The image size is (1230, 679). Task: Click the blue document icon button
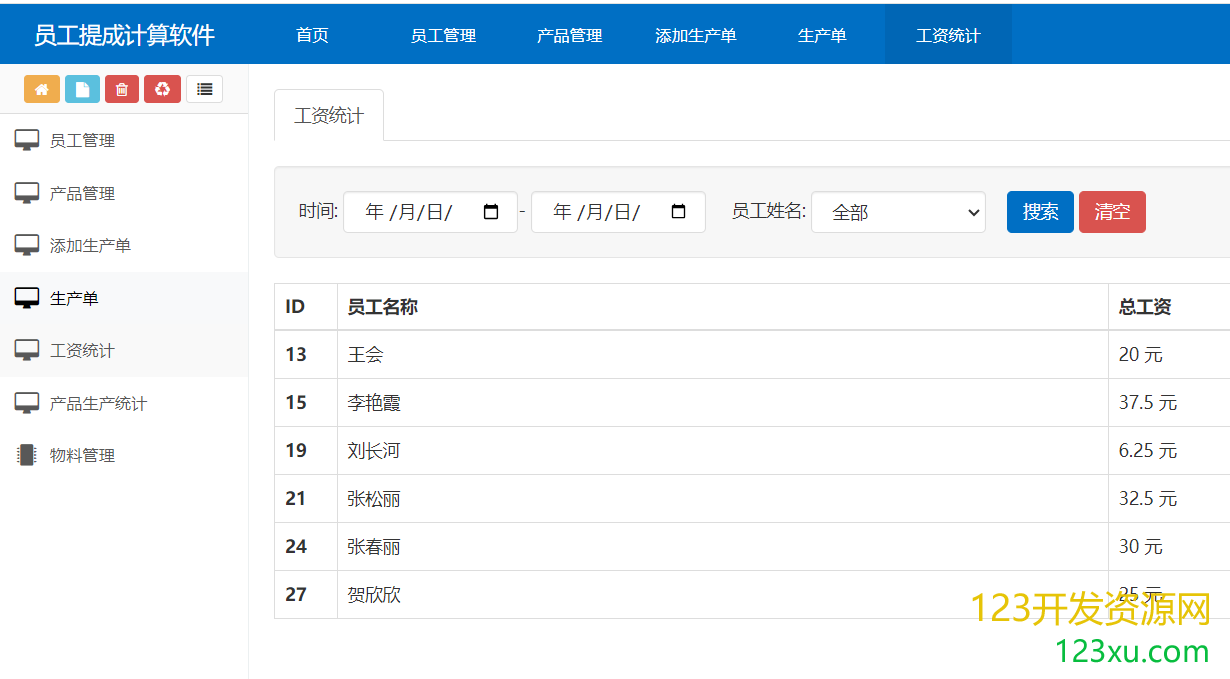click(x=82, y=89)
